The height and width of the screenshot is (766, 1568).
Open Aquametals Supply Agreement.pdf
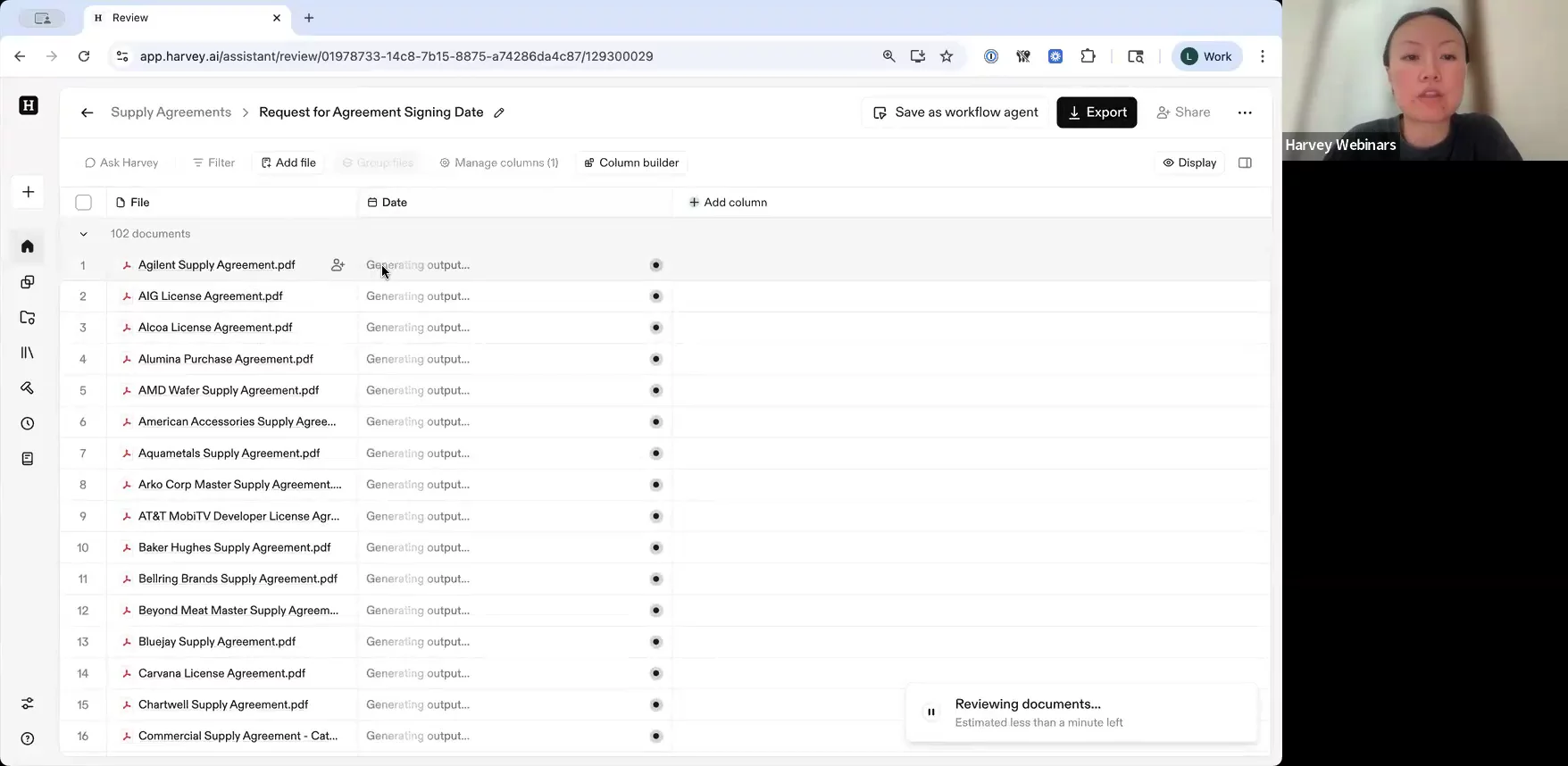tap(229, 454)
